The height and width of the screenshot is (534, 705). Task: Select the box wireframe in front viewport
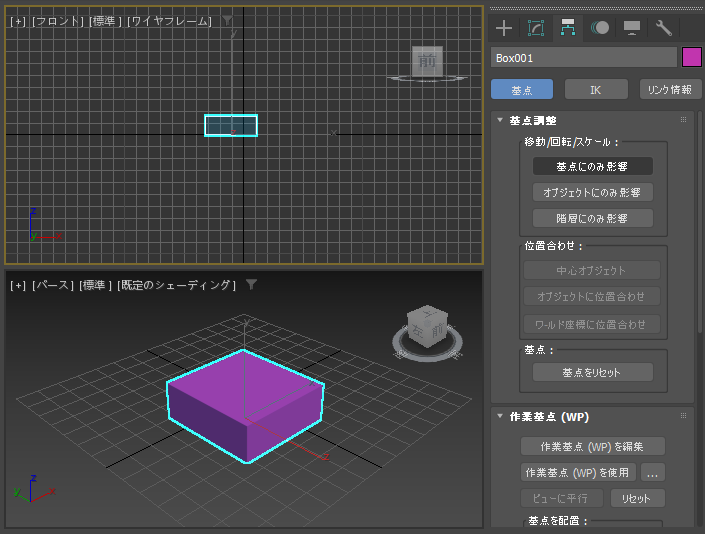click(231, 125)
